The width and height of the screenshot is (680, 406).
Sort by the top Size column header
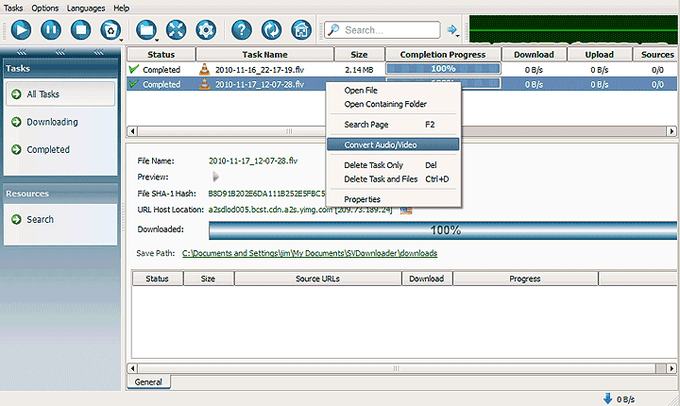coord(359,55)
